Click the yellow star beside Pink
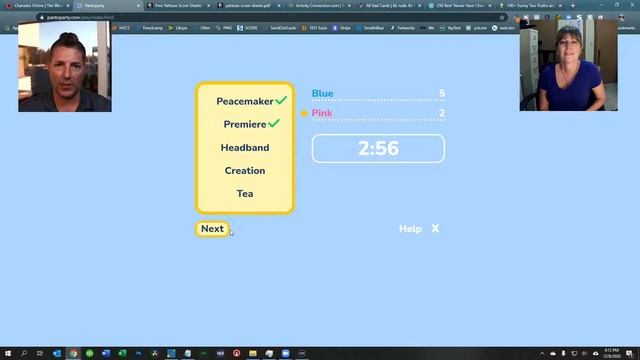Image resolution: width=640 pixels, height=360 pixels. (x=304, y=113)
